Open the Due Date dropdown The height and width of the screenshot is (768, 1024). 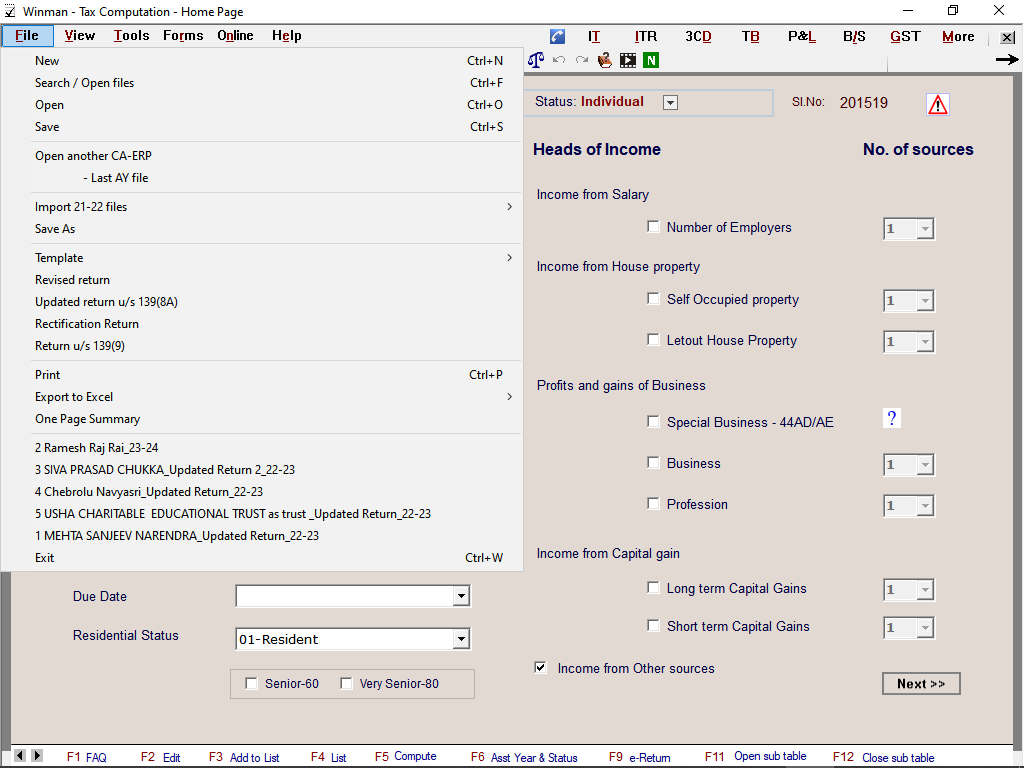click(460, 596)
